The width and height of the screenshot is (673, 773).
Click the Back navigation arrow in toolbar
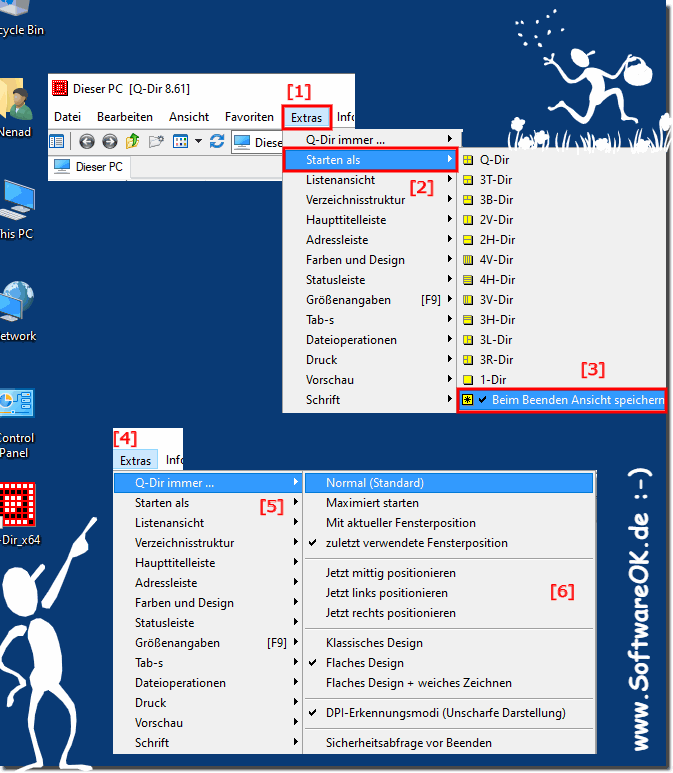pos(87,142)
